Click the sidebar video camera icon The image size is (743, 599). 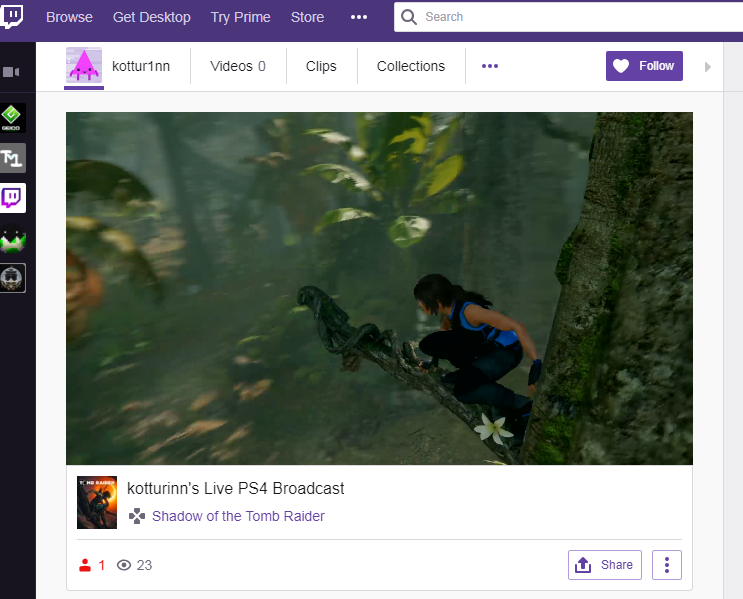[x=11, y=72]
